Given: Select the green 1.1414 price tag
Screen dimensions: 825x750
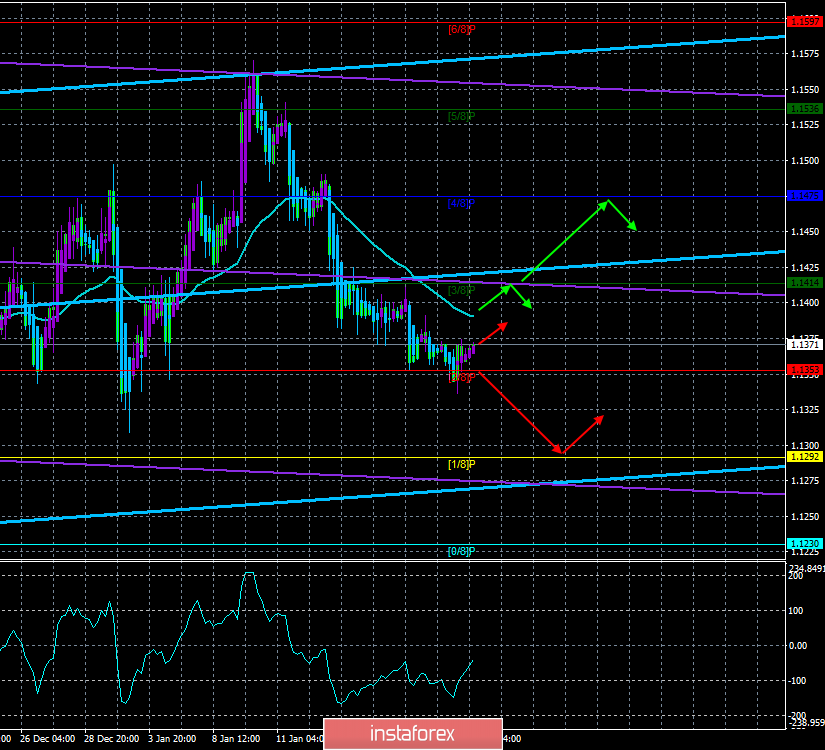Looking at the screenshot, I should pos(805,283).
